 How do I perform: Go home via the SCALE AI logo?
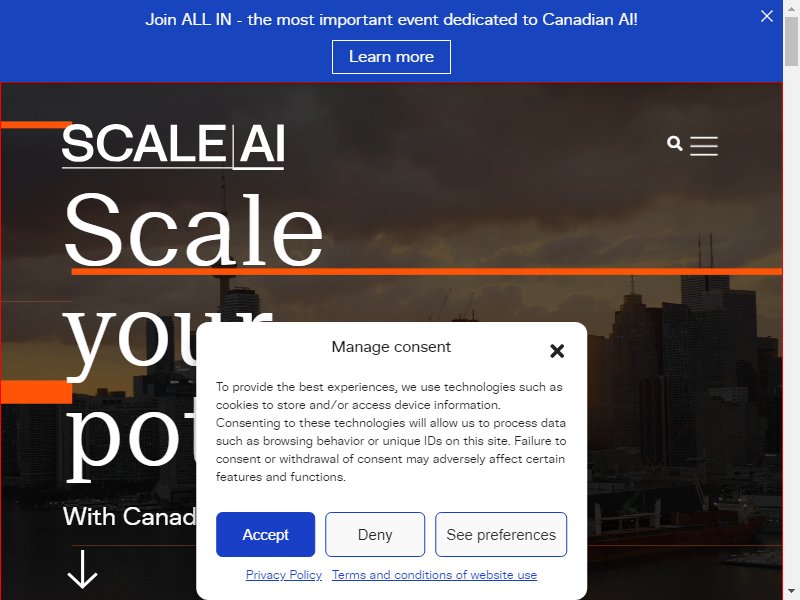173,146
